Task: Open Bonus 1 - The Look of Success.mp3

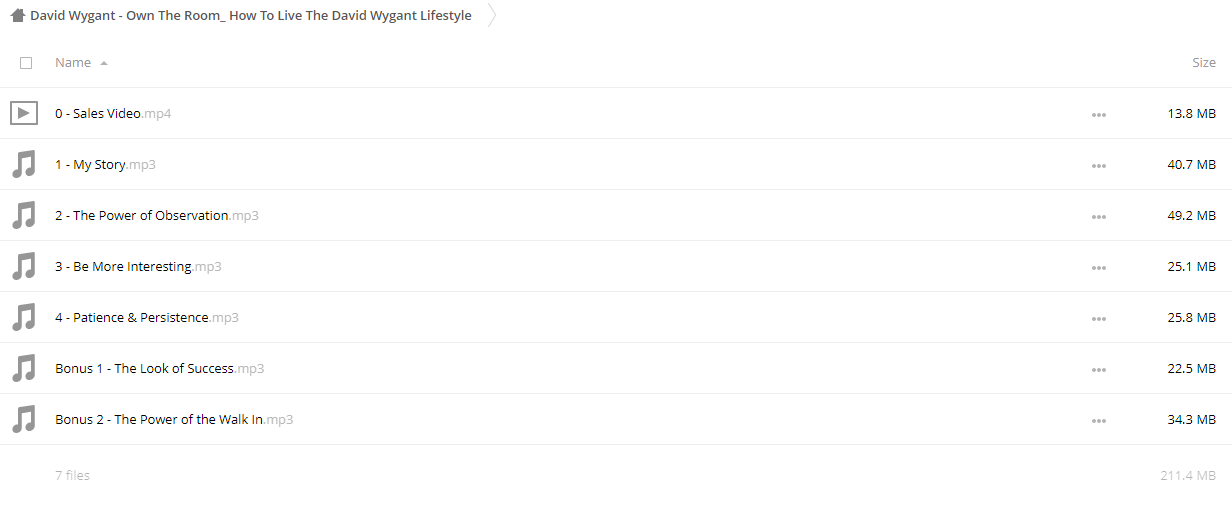Action: (160, 368)
